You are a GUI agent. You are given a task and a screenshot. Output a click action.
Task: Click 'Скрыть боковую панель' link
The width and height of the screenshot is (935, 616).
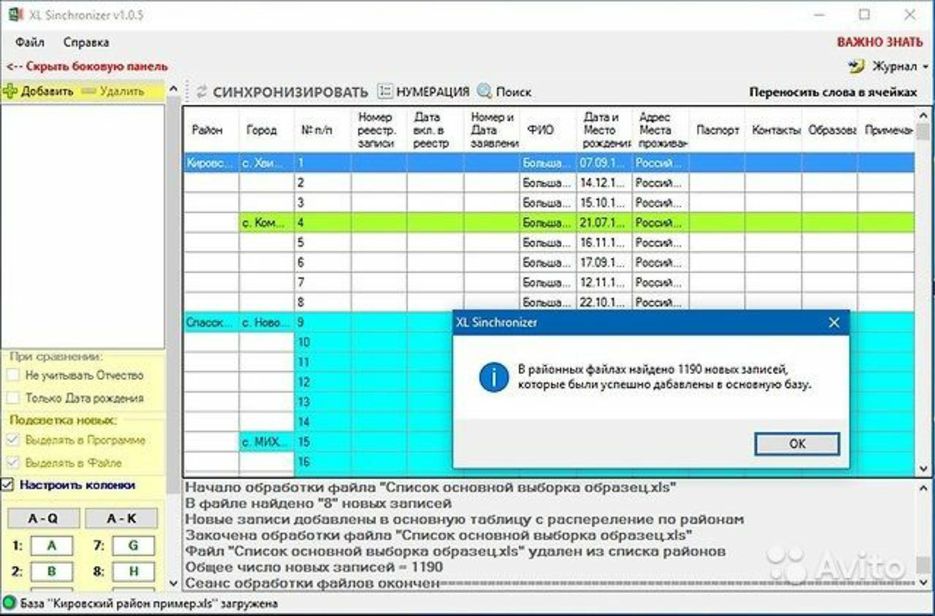click(87, 66)
